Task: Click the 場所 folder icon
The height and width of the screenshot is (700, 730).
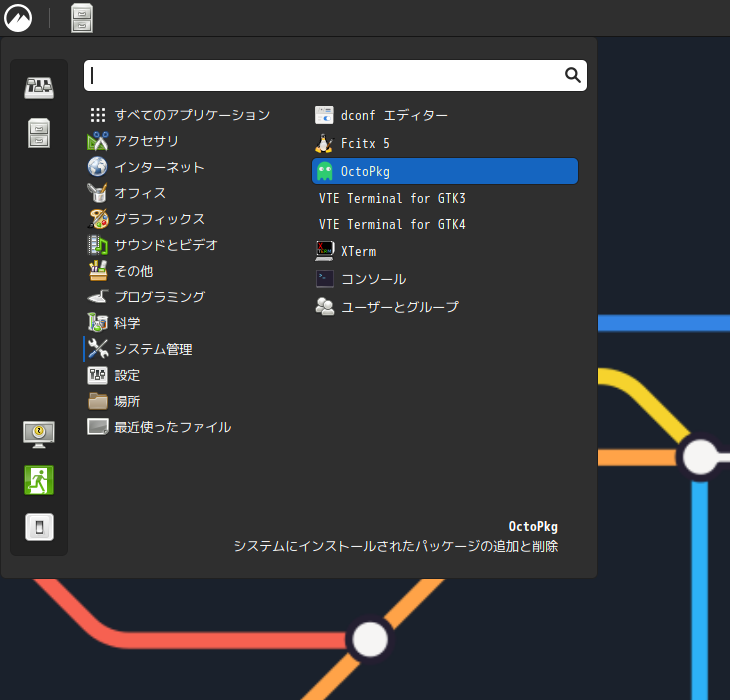Action: coord(98,401)
